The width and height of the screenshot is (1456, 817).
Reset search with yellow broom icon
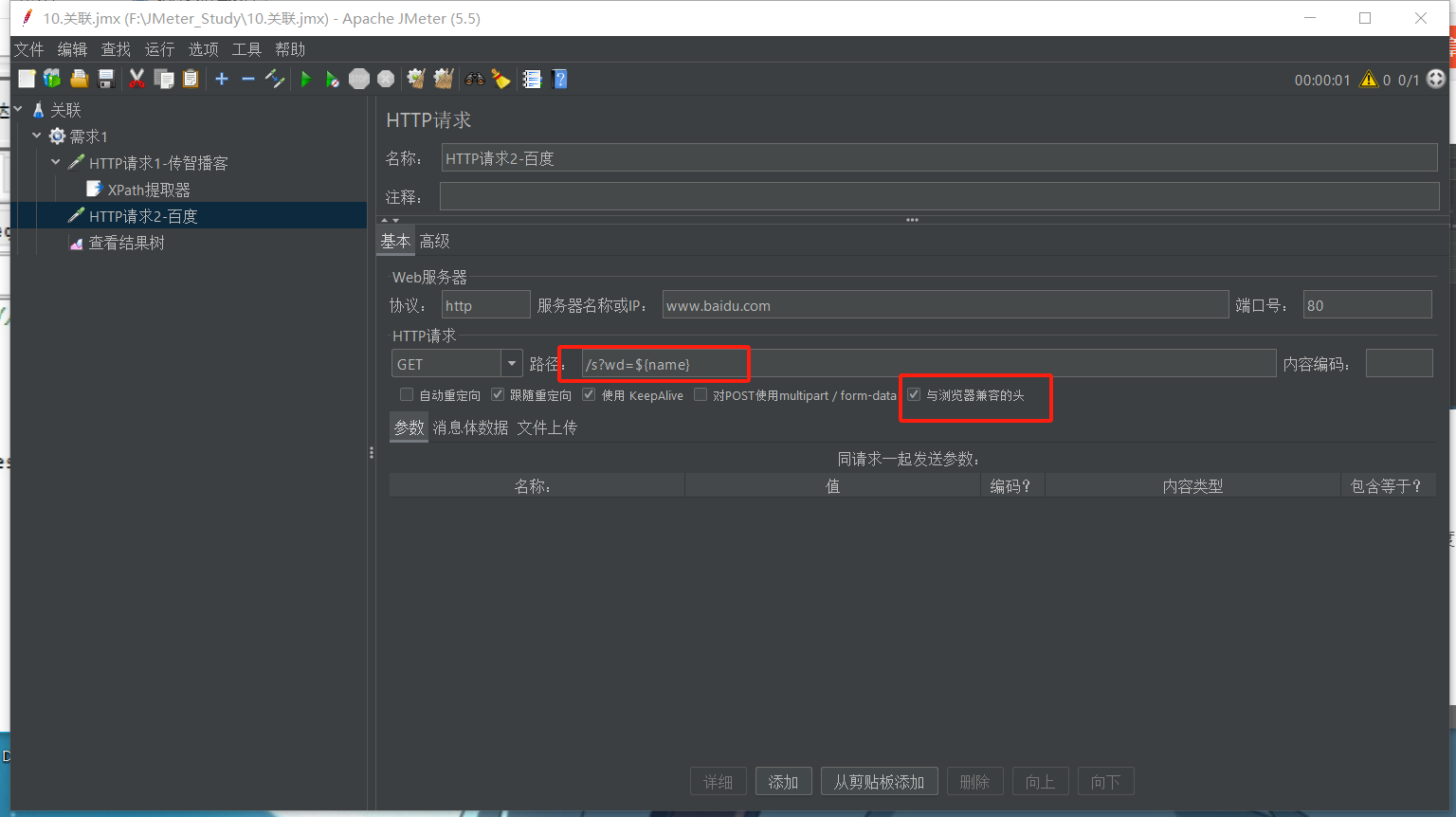pyautogui.click(x=500, y=79)
